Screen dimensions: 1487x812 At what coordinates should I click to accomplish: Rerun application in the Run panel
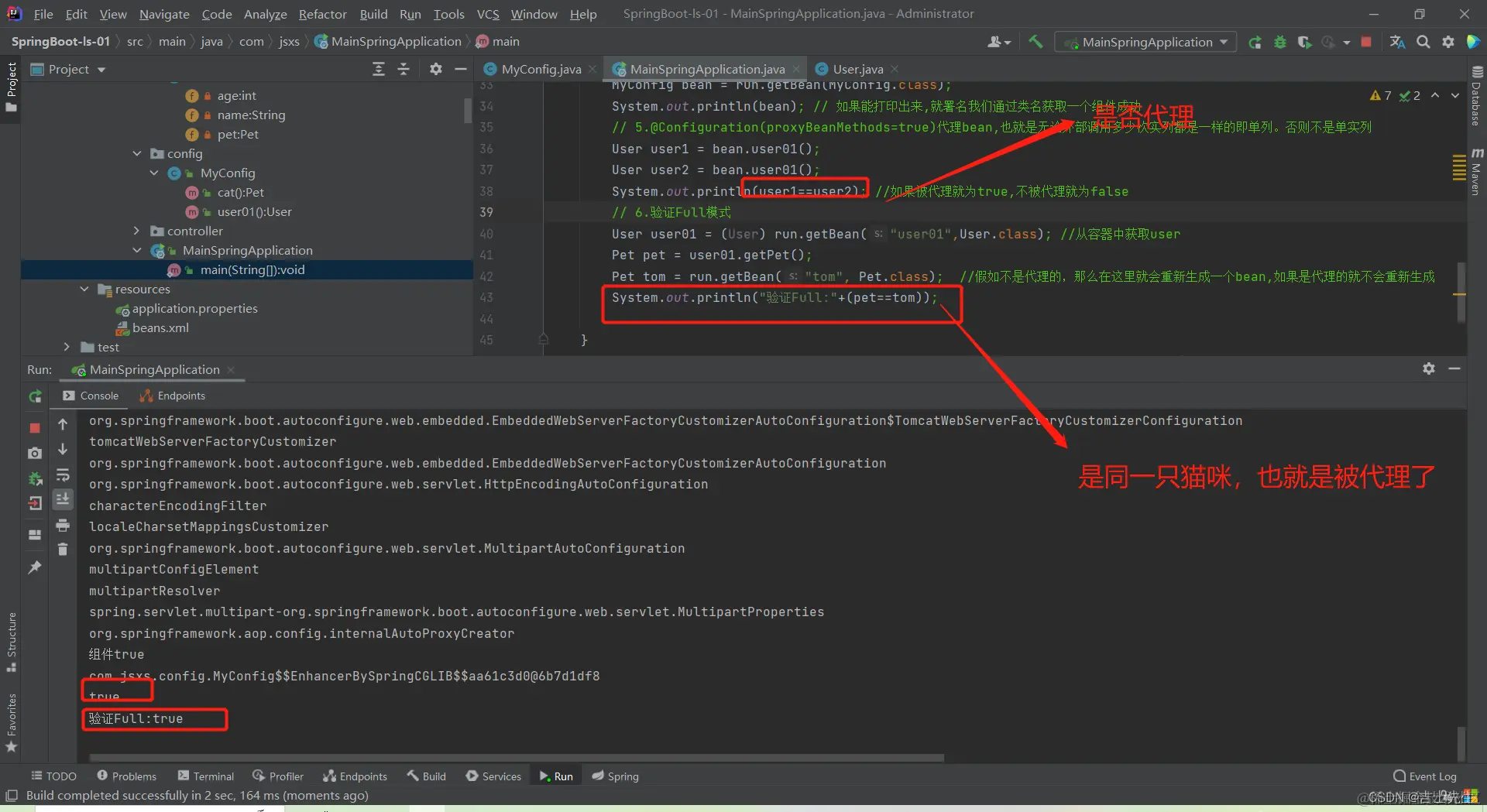[x=35, y=396]
